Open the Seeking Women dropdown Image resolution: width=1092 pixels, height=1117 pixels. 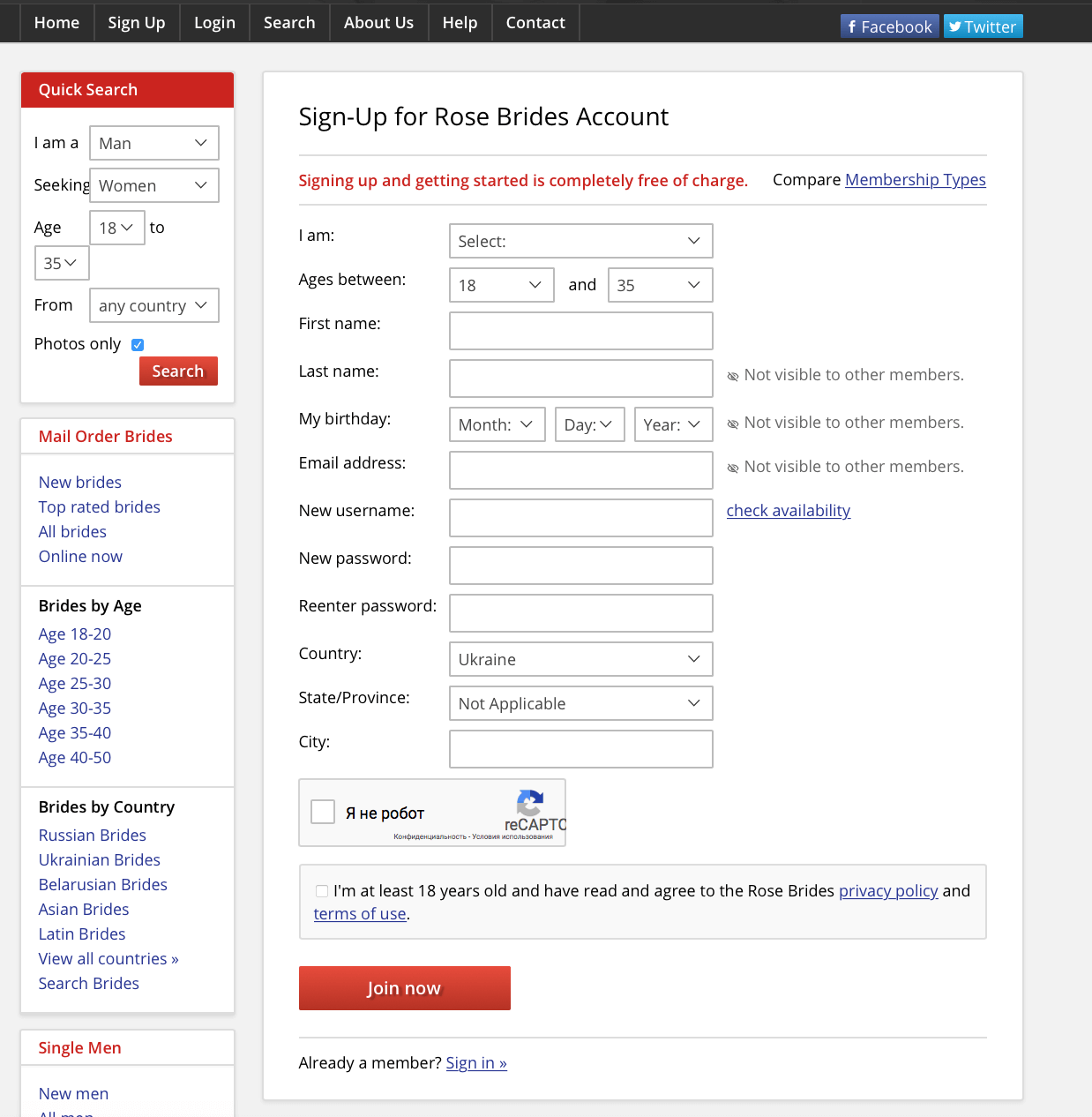(154, 185)
